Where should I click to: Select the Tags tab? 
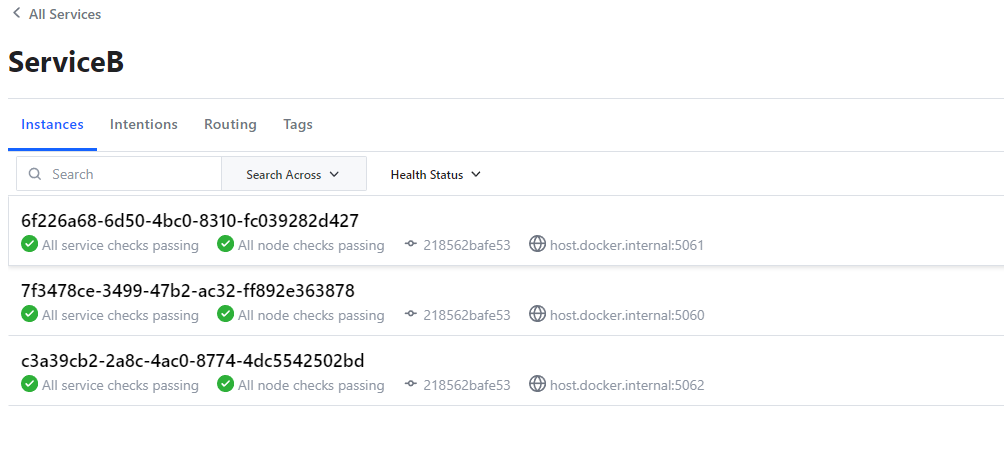point(298,125)
